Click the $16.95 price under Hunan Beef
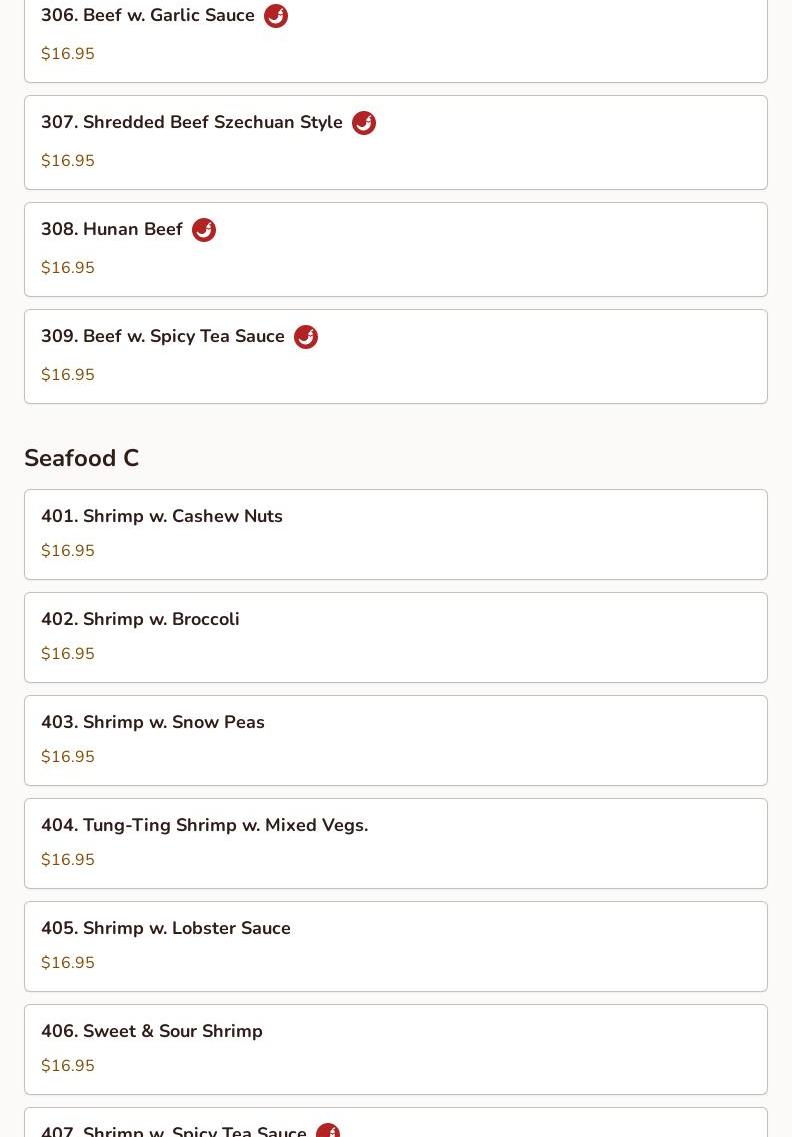Viewport: 792px width, 1137px height. (x=67, y=268)
